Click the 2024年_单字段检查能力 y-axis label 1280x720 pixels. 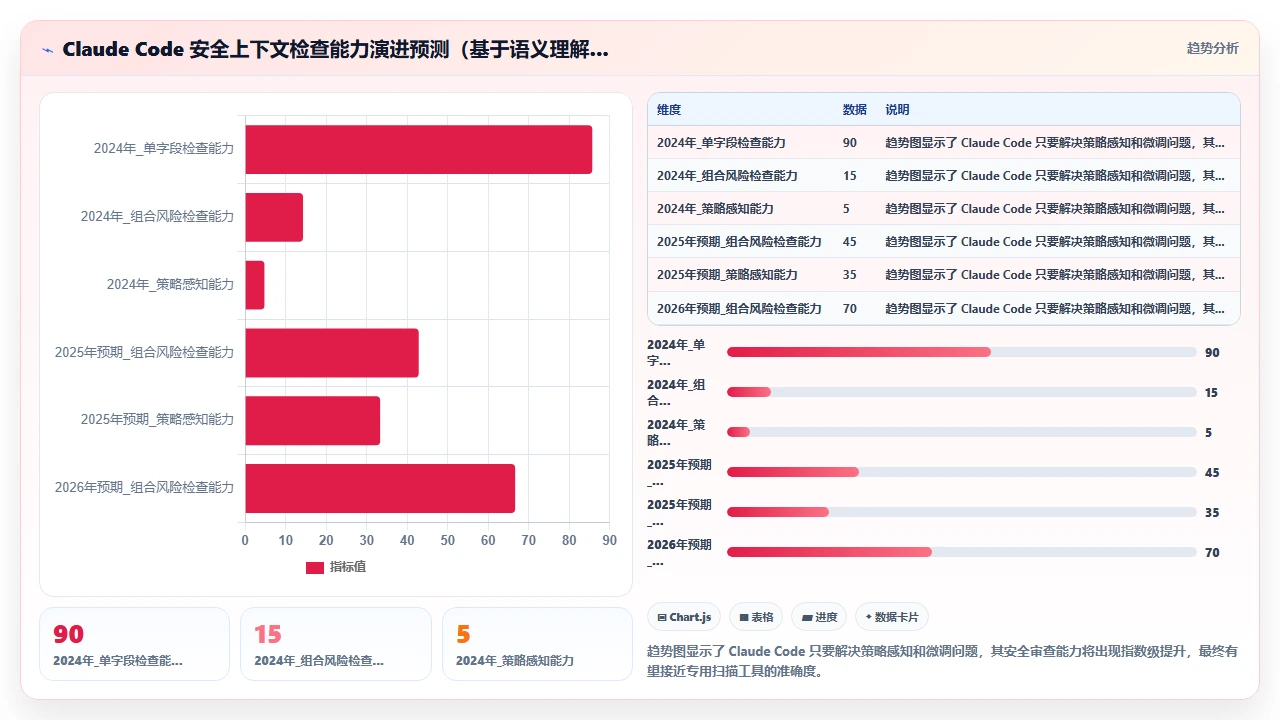164,148
